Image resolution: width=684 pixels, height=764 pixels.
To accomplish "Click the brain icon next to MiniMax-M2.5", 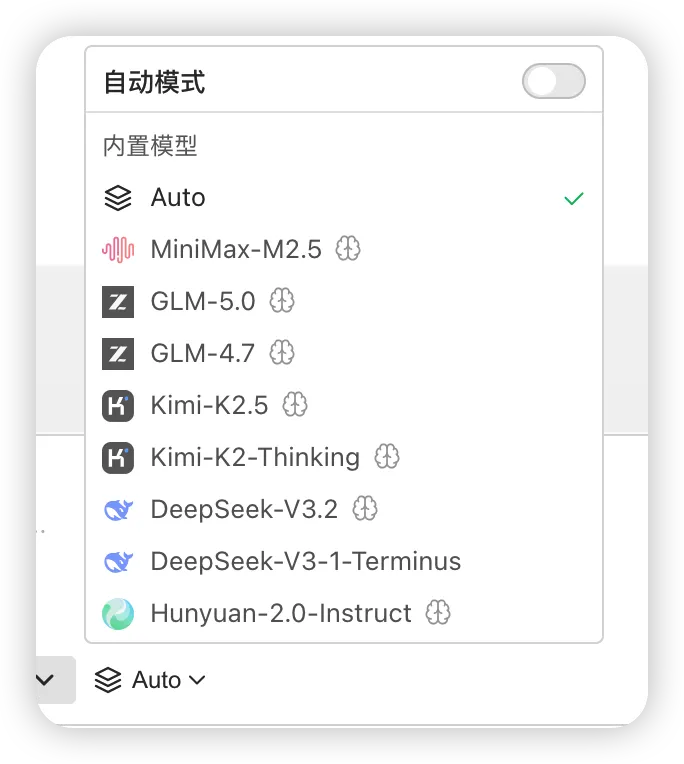I will pos(347,249).
